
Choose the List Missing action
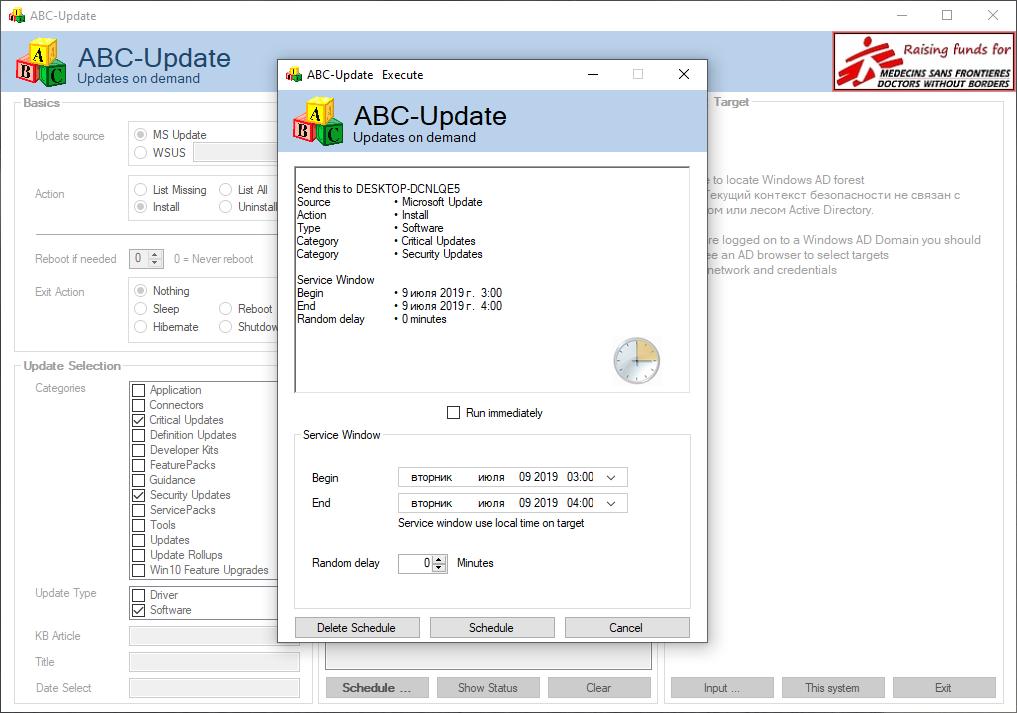click(140, 189)
